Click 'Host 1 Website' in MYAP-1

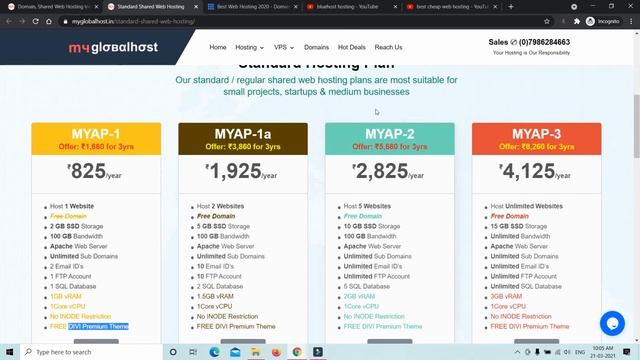(x=72, y=206)
